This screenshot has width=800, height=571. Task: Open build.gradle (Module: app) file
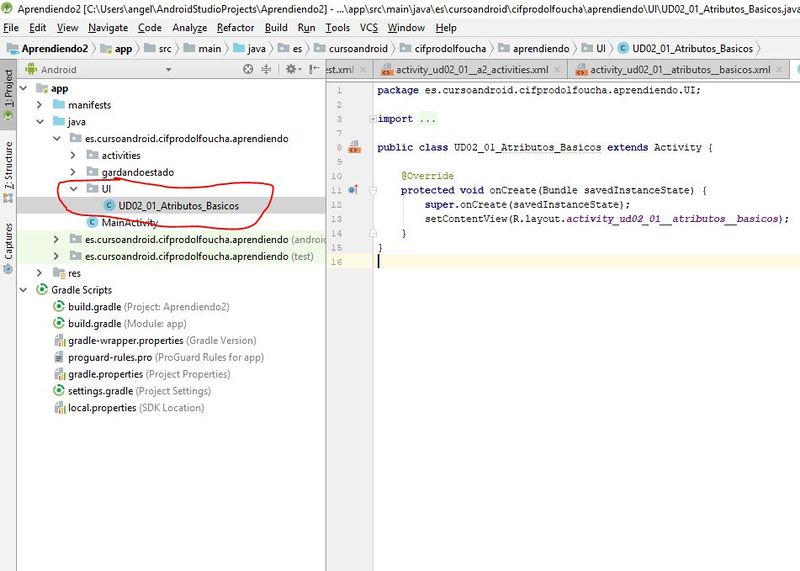[x=127, y=324]
